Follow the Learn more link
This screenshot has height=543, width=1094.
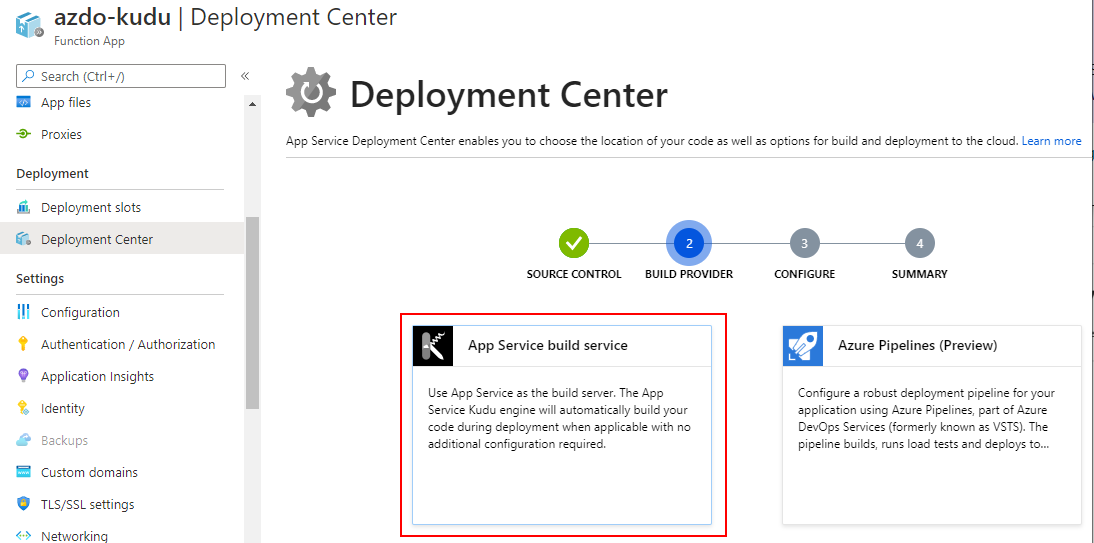tap(1051, 141)
